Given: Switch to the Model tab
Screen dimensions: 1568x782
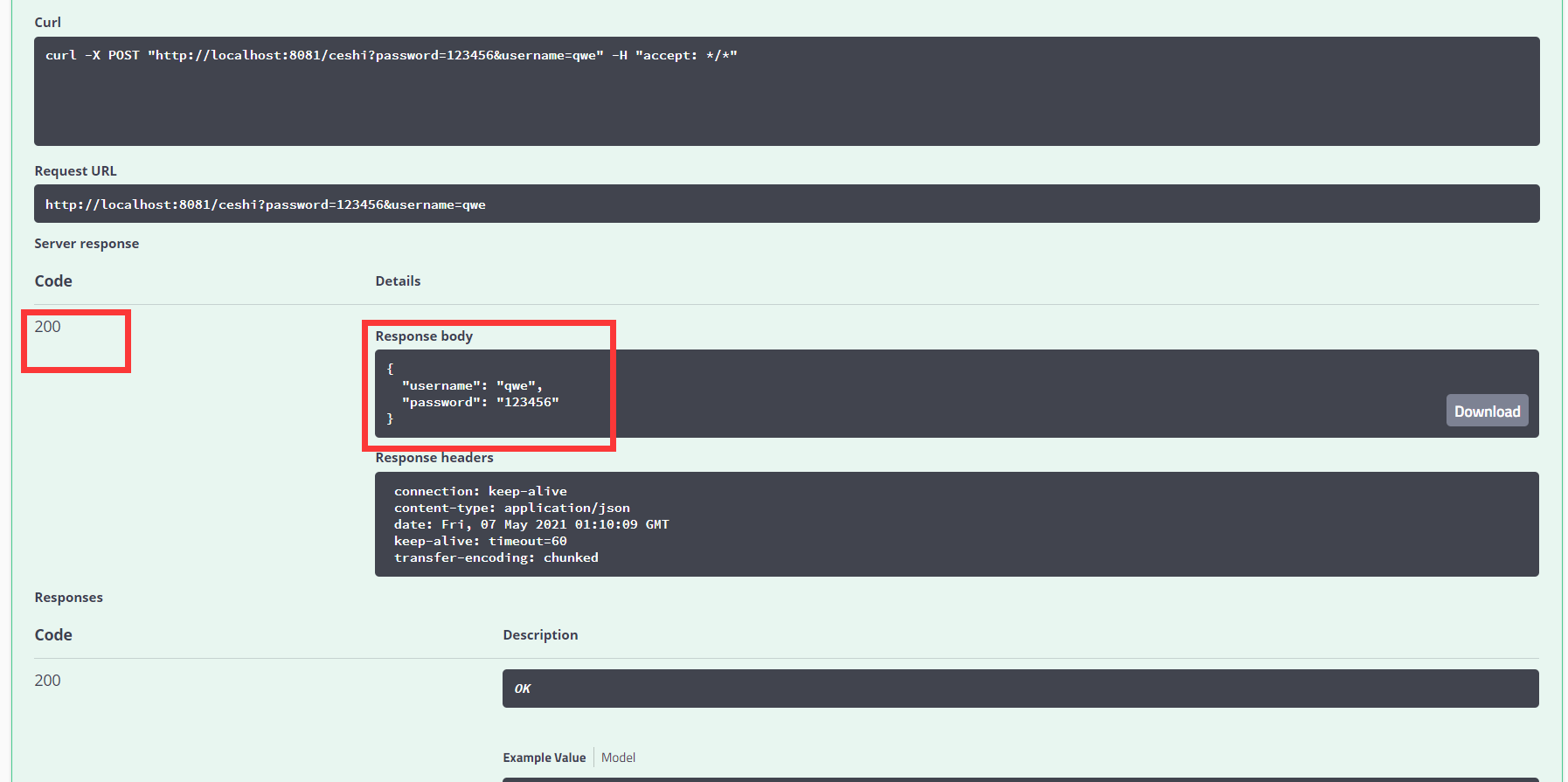Looking at the screenshot, I should (x=618, y=758).
